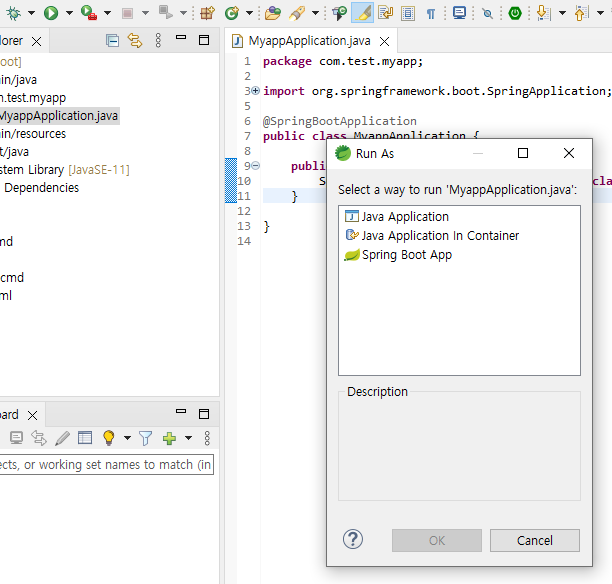Choose Java Application In Container option
This screenshot has width=612, height=584.
[432, 235]
